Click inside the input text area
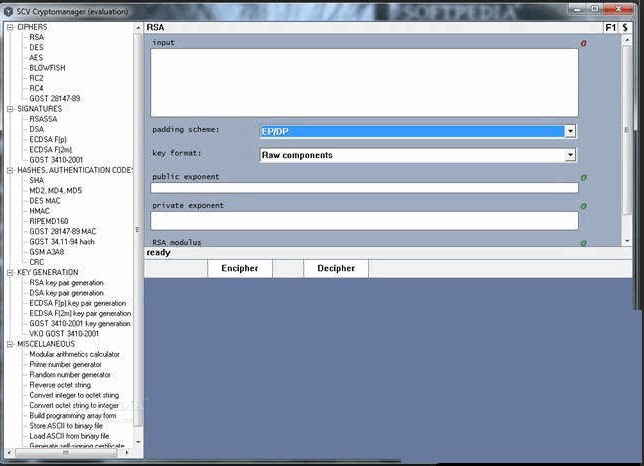Screen dimensions: 644x466 point(364,83)
